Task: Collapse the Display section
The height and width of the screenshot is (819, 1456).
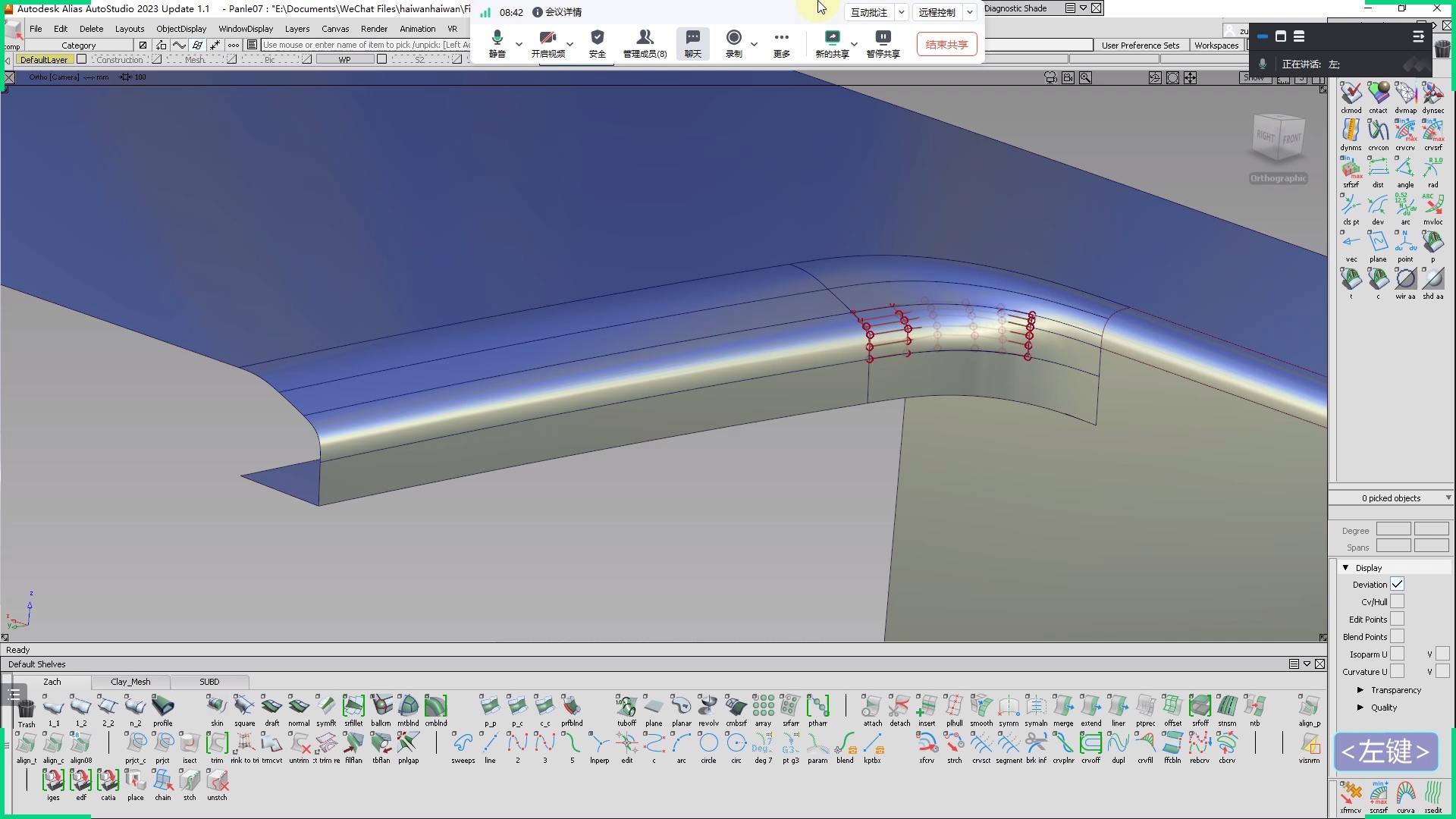Action: 1346,567
